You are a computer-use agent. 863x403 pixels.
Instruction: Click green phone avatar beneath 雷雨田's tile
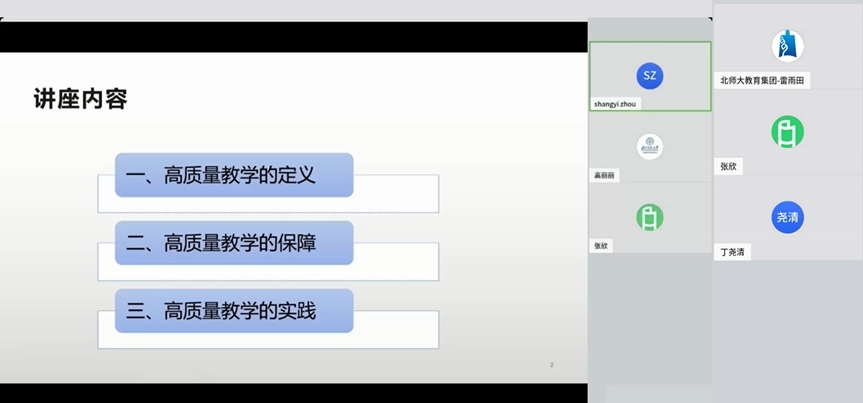[787, 132]
